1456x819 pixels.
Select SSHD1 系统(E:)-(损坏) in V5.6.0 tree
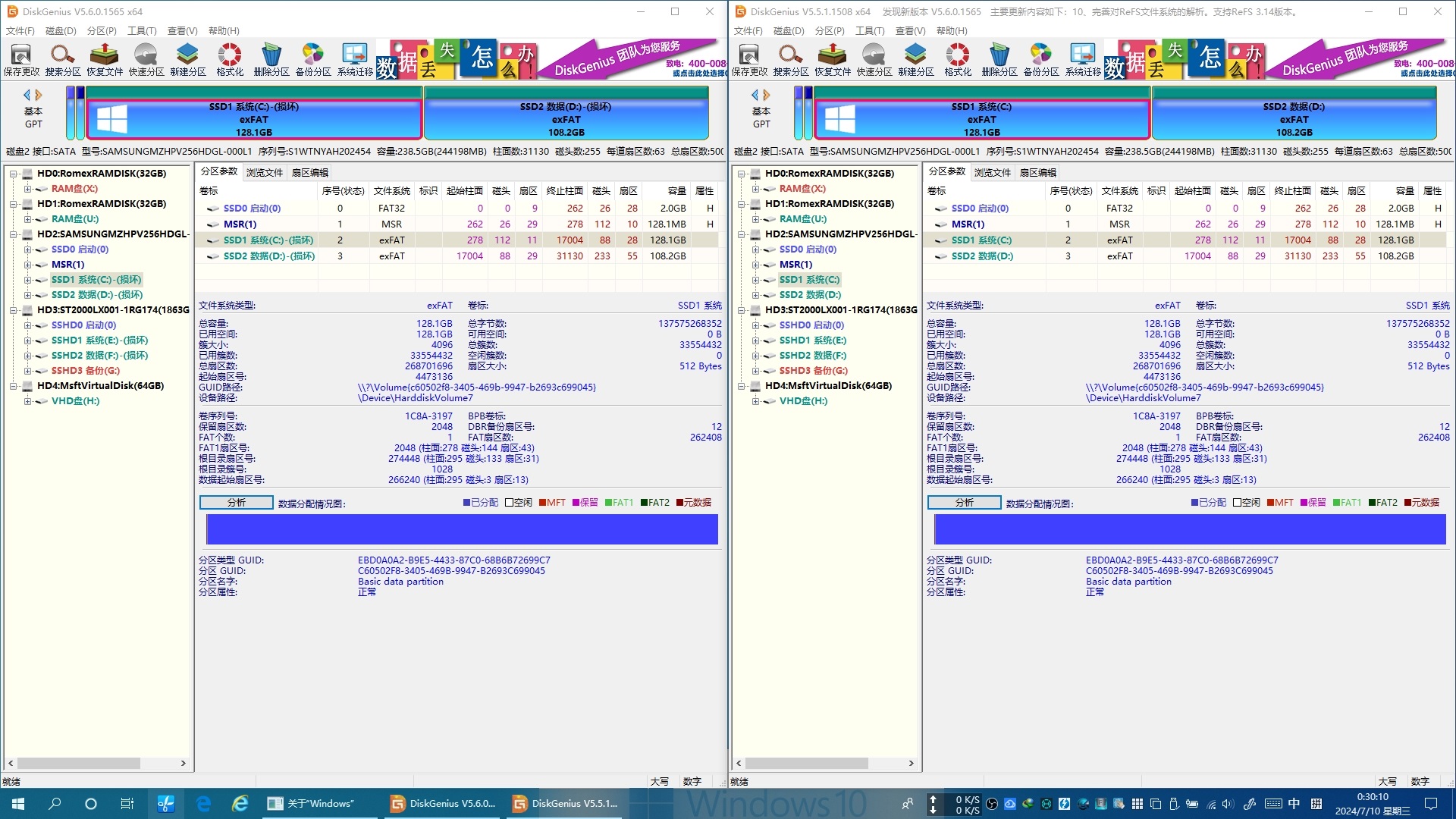(99, 340)
